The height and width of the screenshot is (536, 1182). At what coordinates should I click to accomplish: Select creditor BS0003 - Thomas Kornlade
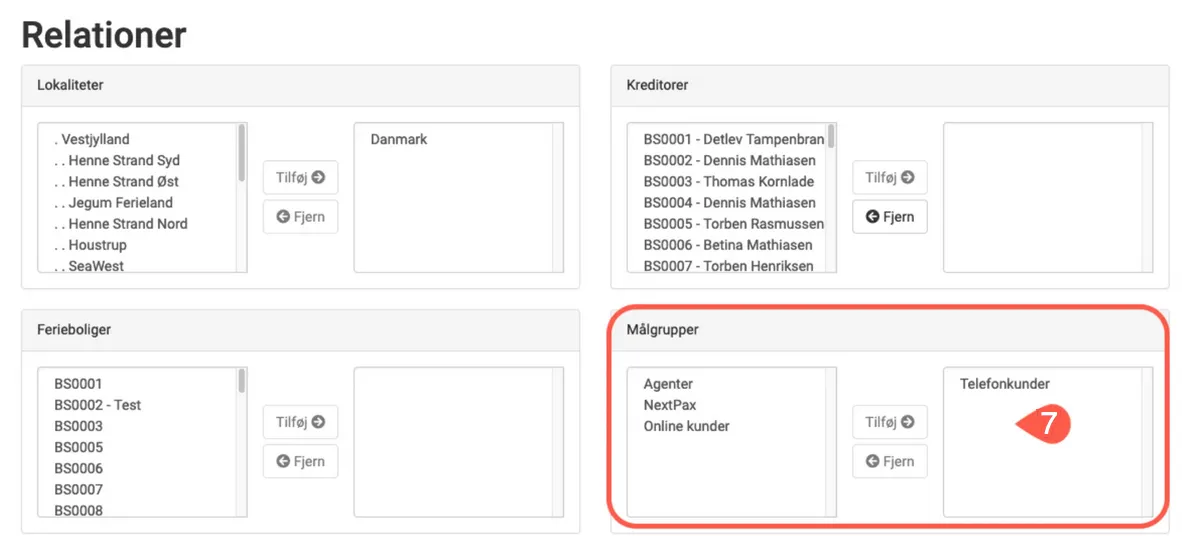pos(728,181)
